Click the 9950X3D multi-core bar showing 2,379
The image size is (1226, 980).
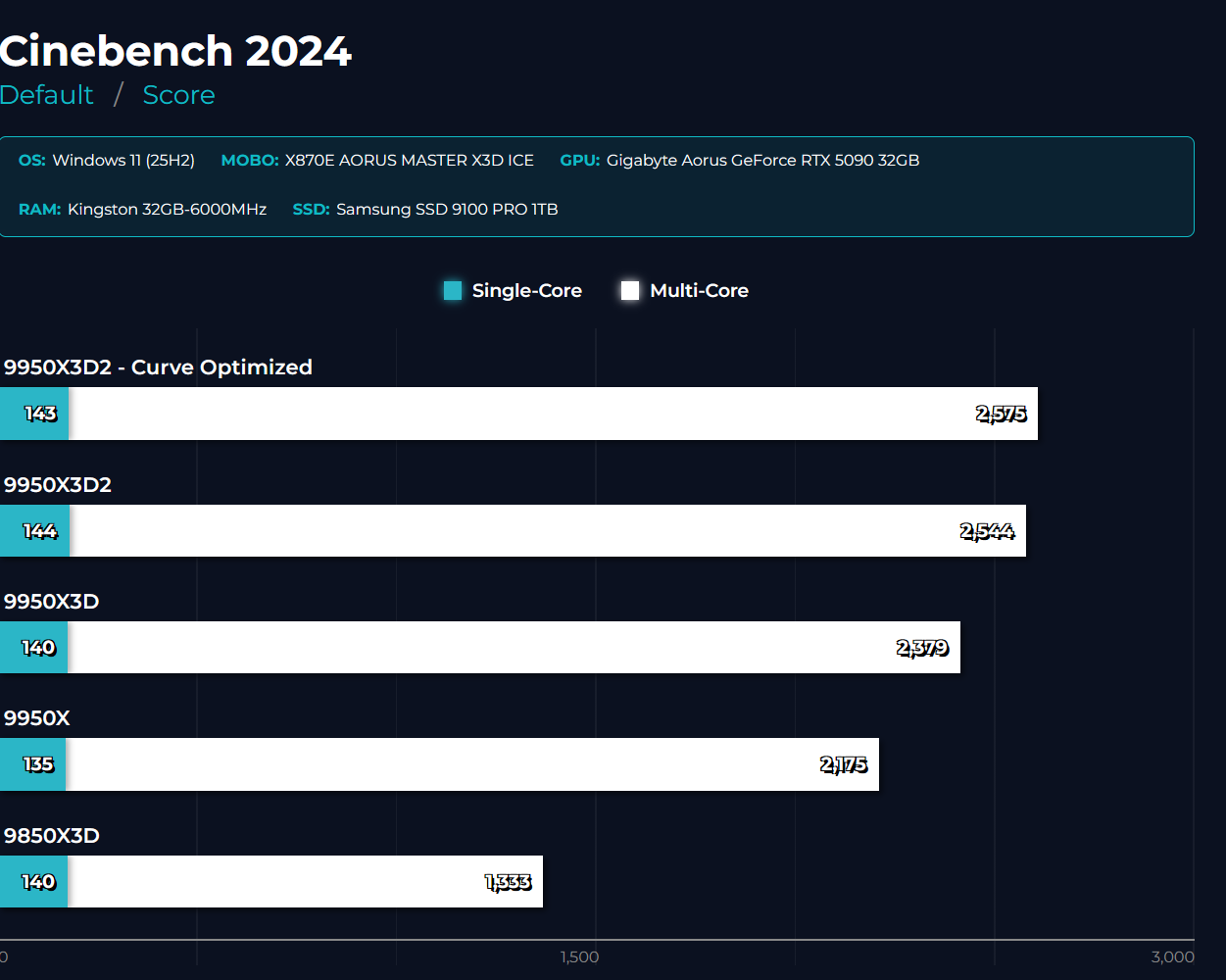point(510,648)
